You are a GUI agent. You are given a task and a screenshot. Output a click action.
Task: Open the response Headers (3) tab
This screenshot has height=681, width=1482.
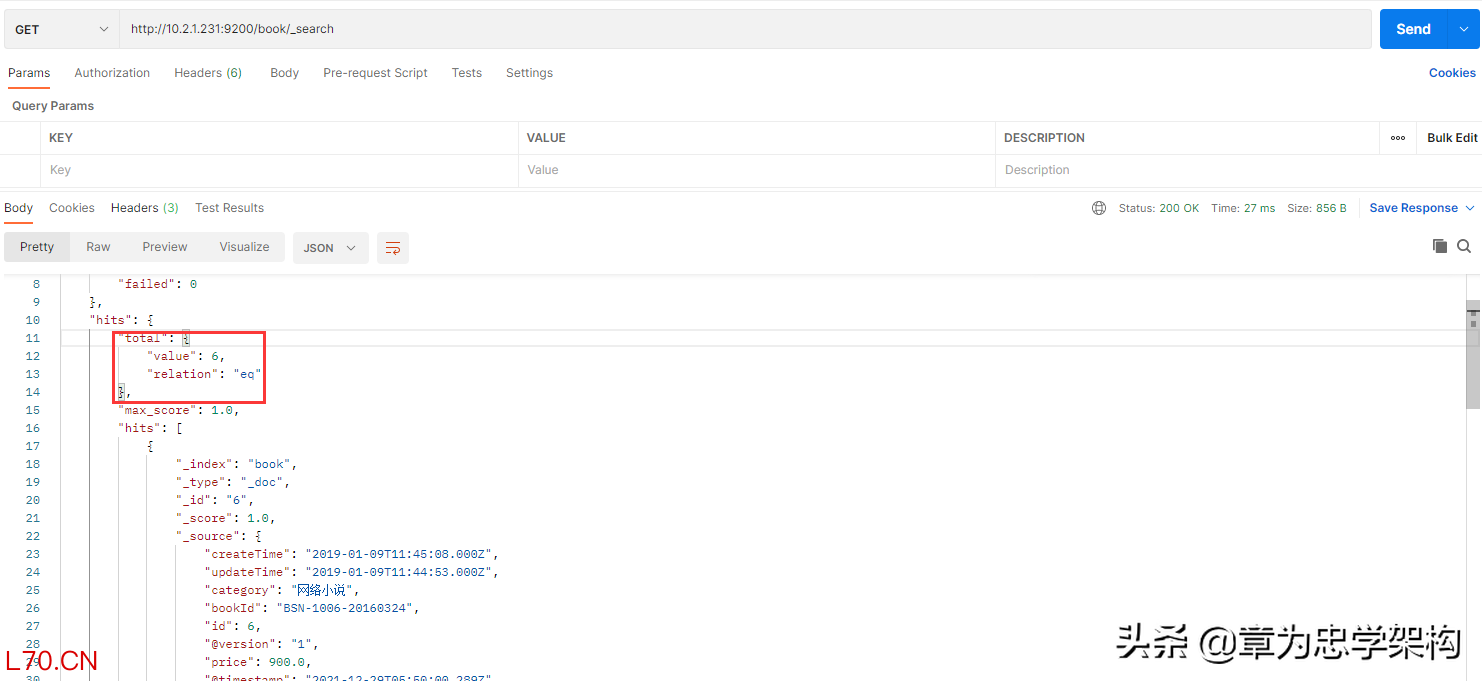click(145, 208)
